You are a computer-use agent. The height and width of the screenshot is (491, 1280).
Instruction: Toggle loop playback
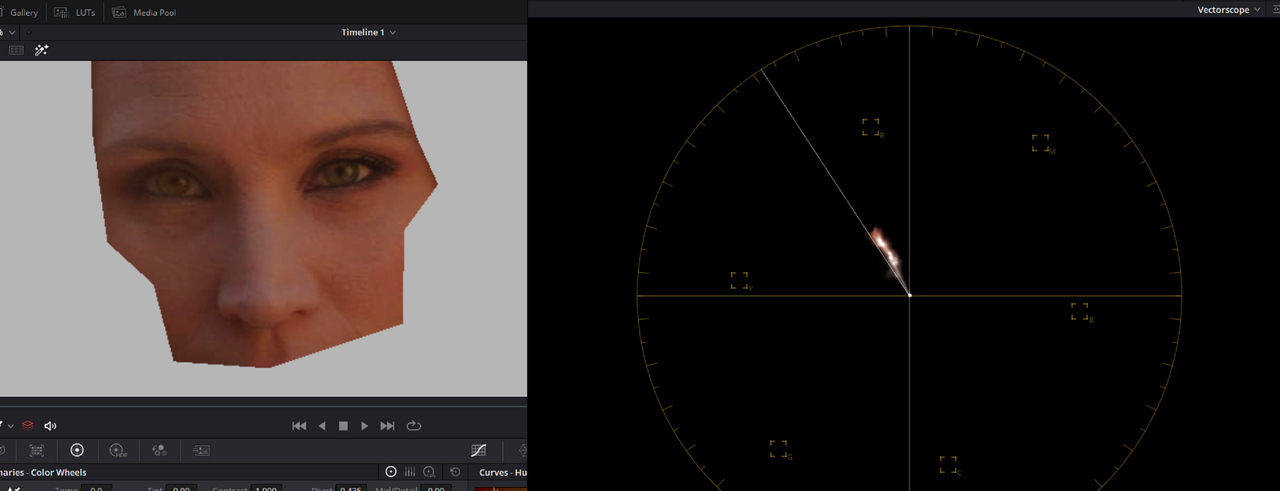click(414, 426)
